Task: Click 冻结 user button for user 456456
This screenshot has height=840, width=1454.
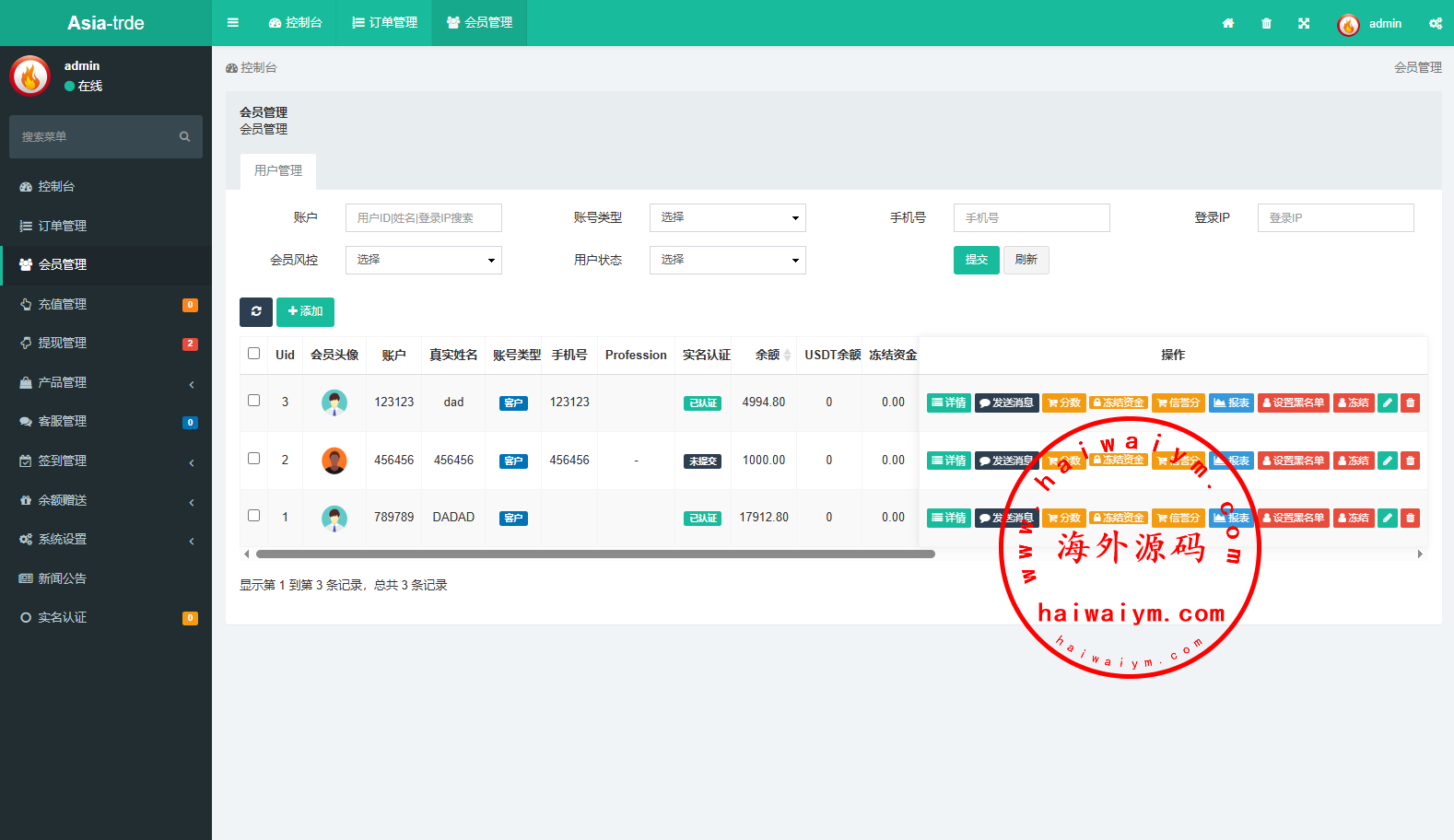Action: tap(1354, 461)
